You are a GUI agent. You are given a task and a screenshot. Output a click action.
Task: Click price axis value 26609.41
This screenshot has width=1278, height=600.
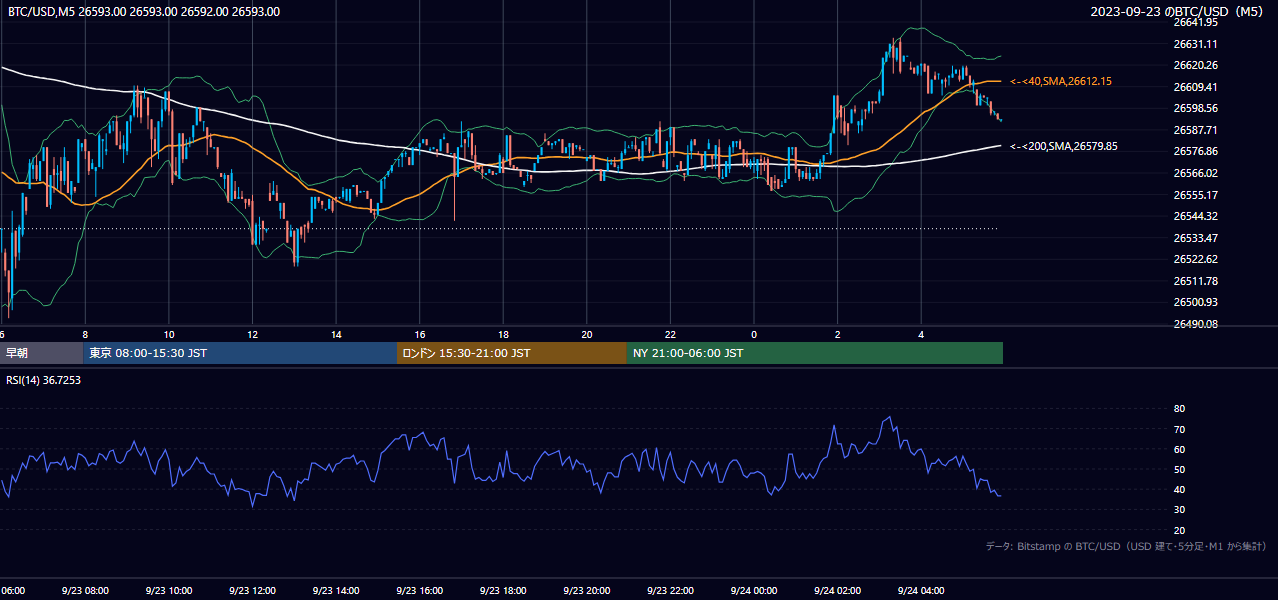(1195, 87)
